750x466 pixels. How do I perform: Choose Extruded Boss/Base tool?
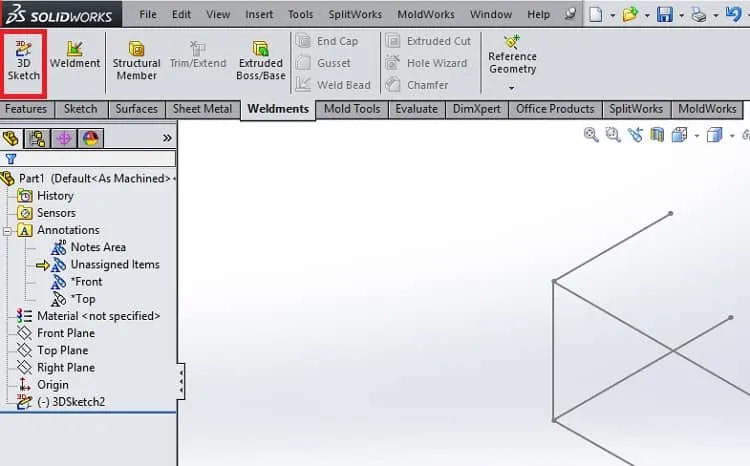(x=261, y=61)
